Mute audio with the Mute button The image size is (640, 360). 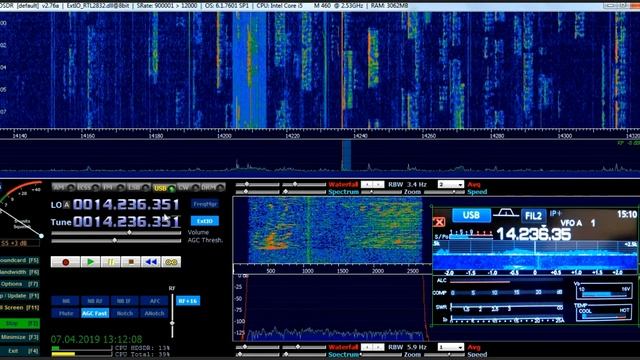(65, 313)
